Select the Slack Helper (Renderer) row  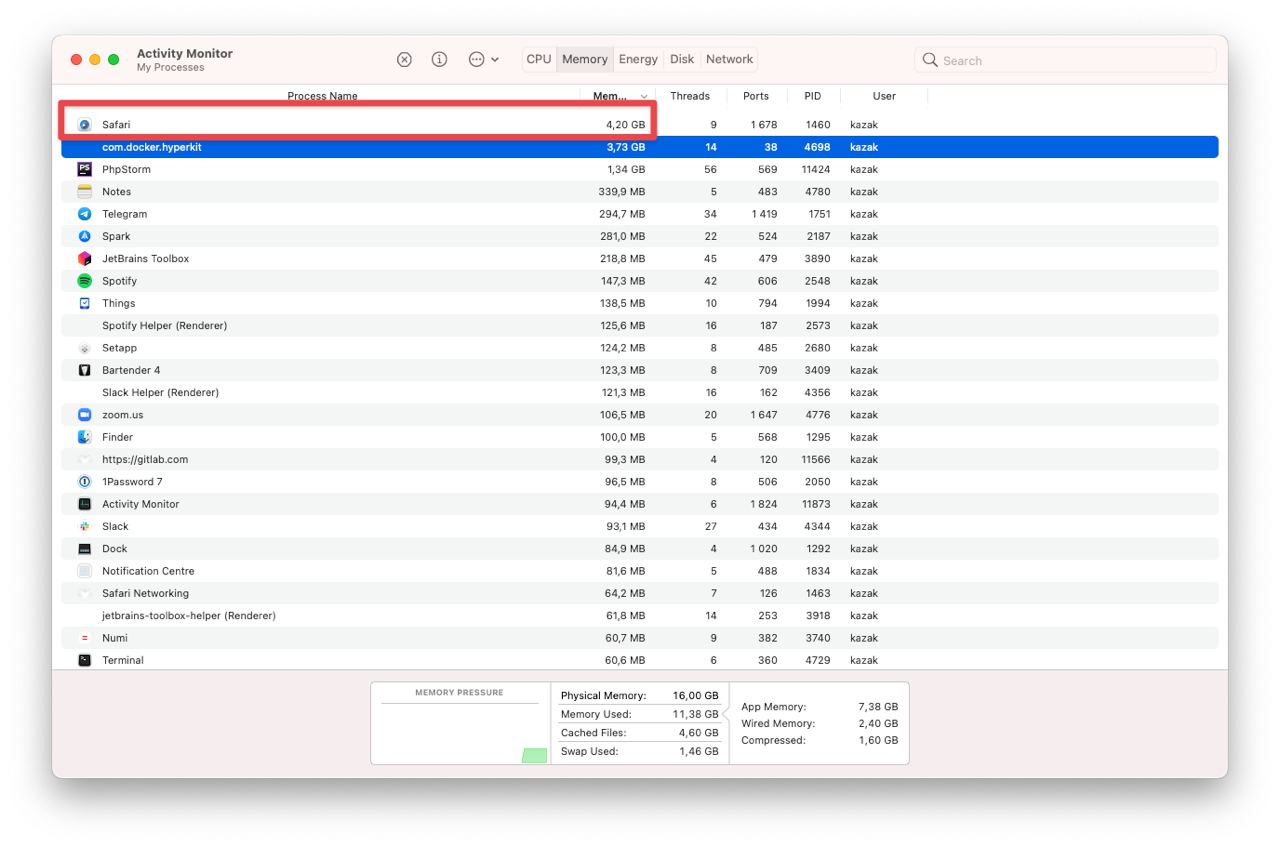pyautogui.click(x=640, y=393)
